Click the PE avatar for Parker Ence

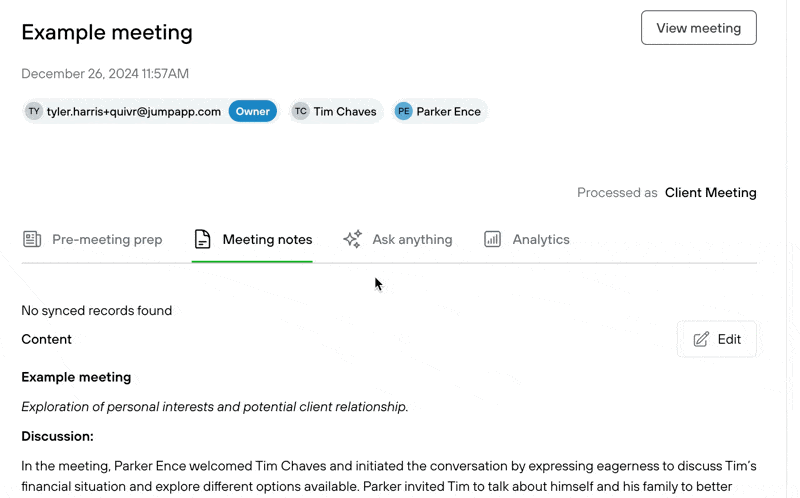point(404,111)
